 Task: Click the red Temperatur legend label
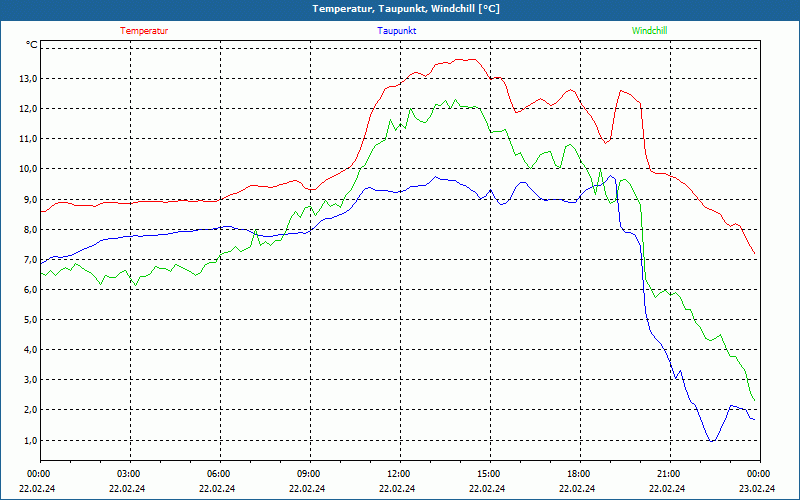coord(144,31)
